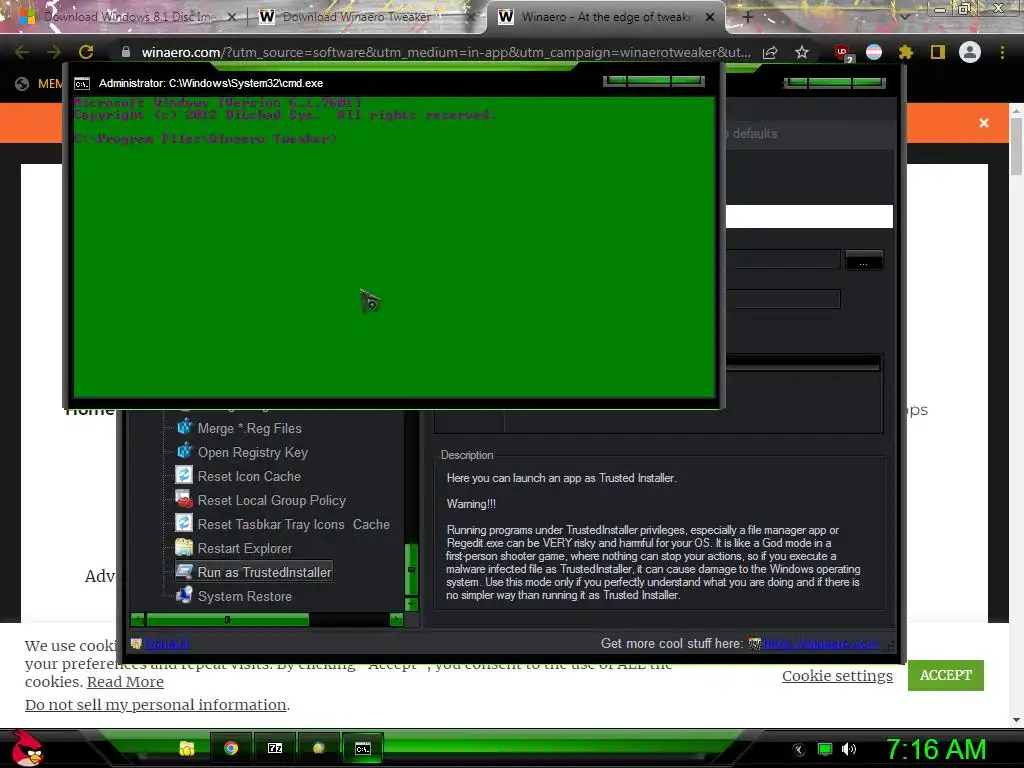Click the System Restore icon

coord(185,596)
